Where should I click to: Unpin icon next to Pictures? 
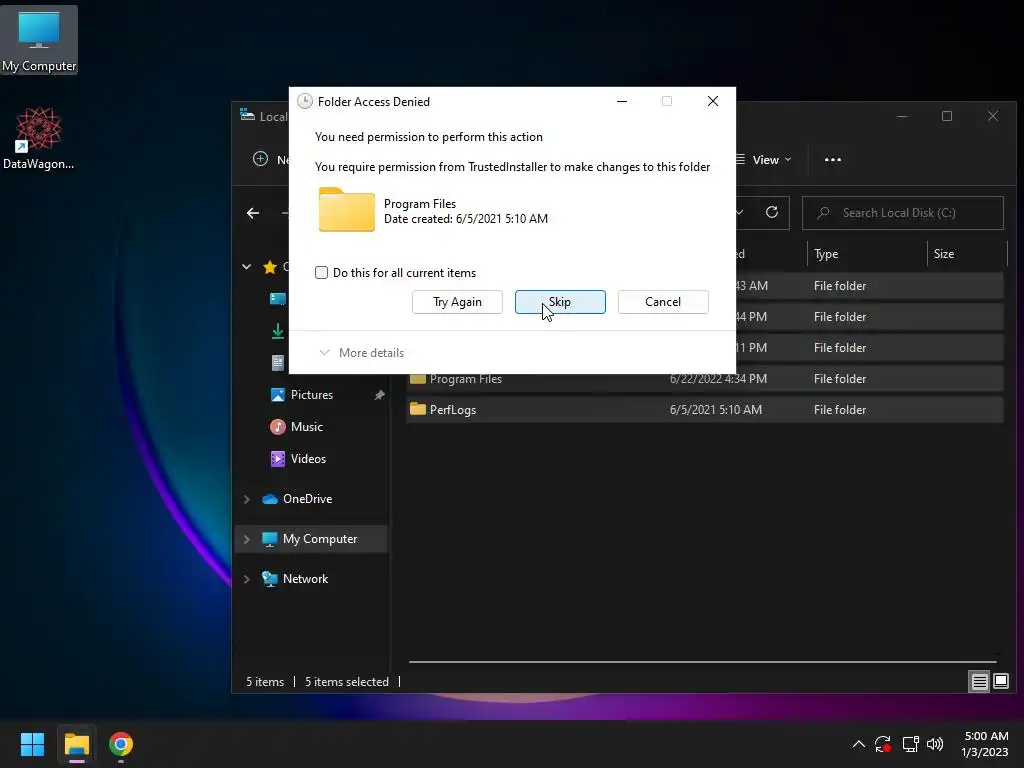[379, 395]
